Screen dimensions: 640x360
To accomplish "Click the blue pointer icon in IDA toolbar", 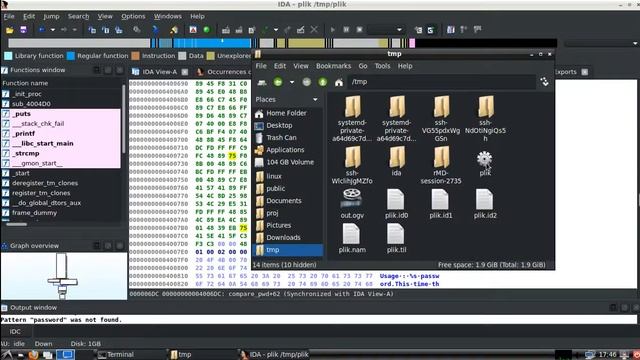I will [156, 30].
